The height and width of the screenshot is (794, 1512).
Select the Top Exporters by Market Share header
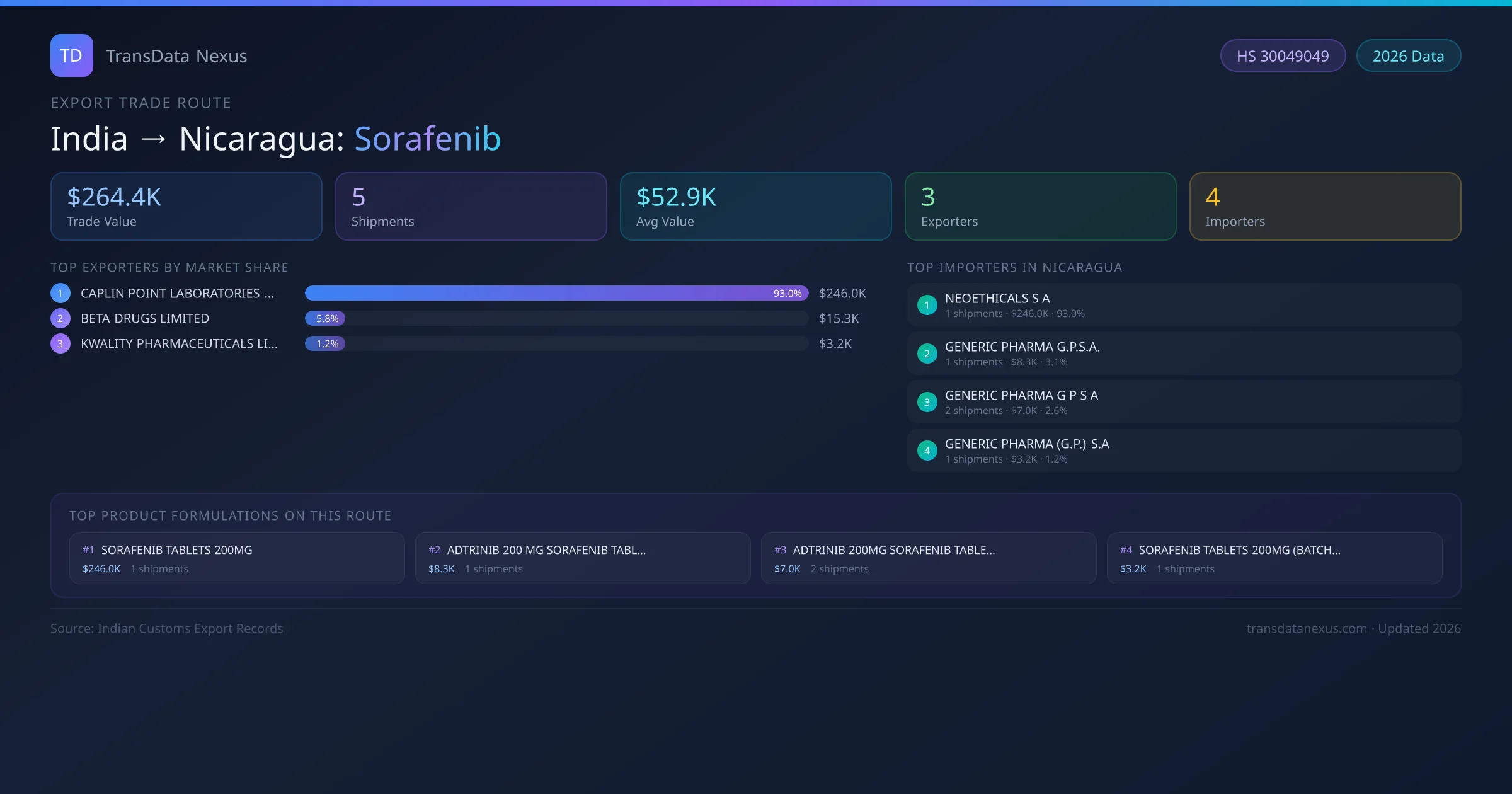(x=169, y=267)
